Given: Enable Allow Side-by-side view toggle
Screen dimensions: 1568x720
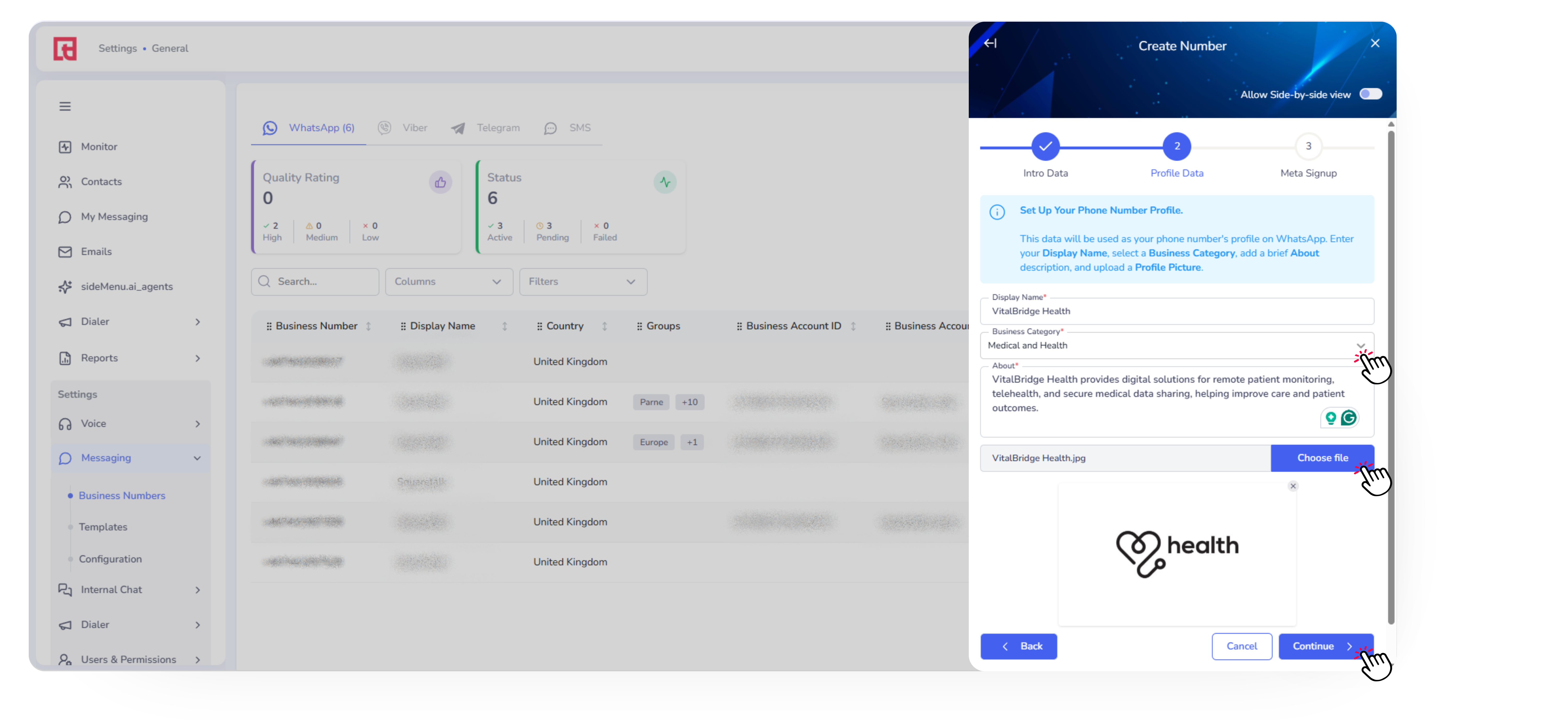Looking at the screenshot, I should pyautogui.click(x=1370, y=94).
